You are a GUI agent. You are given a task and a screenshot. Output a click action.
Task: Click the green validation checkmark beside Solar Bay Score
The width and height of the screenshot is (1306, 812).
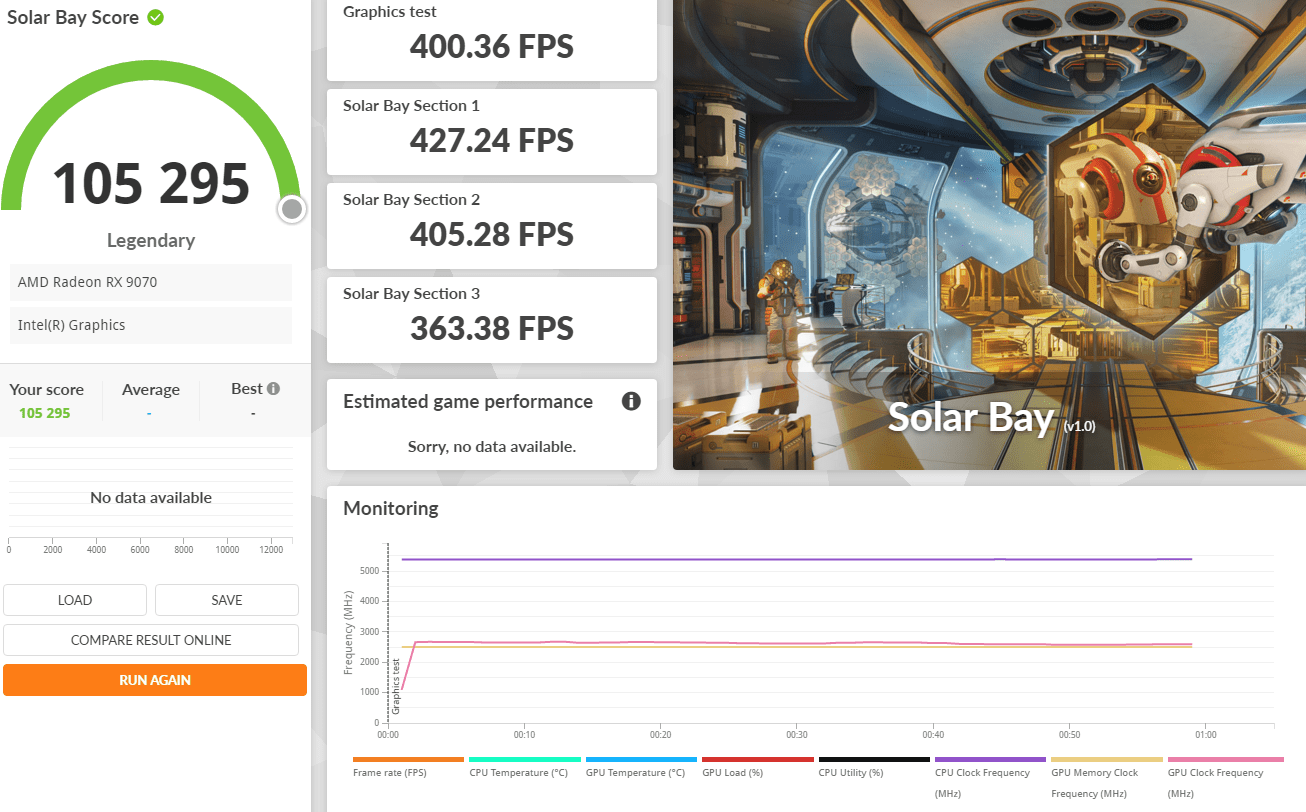[155, 17]
